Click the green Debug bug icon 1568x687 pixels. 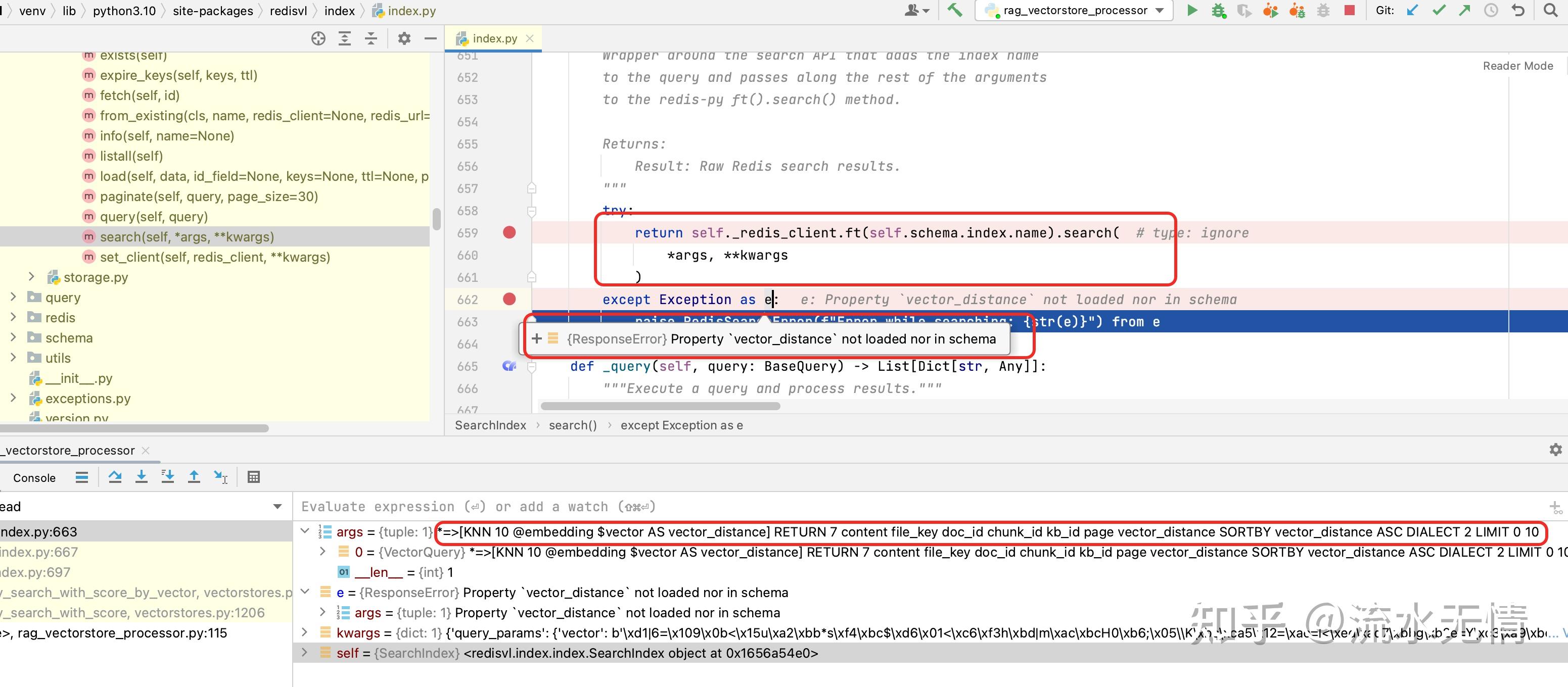click(1218, 10)
